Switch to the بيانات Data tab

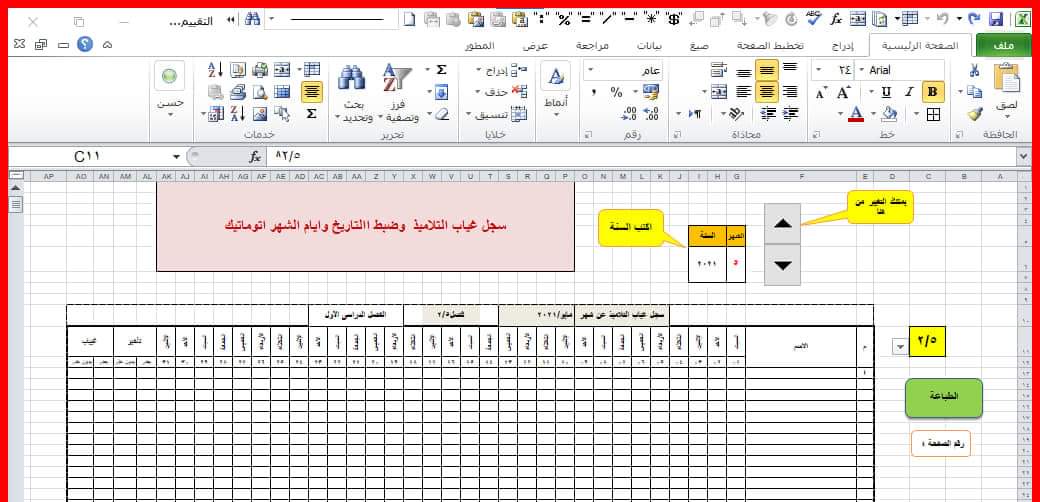coord(649,46)
